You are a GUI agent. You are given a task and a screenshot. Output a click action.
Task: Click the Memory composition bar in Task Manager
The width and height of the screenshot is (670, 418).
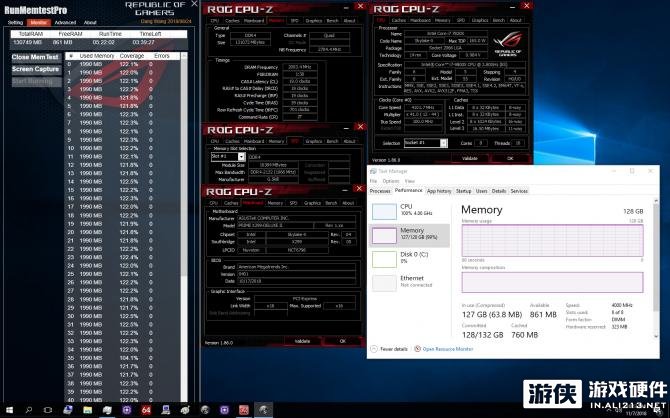coord(552,282)
